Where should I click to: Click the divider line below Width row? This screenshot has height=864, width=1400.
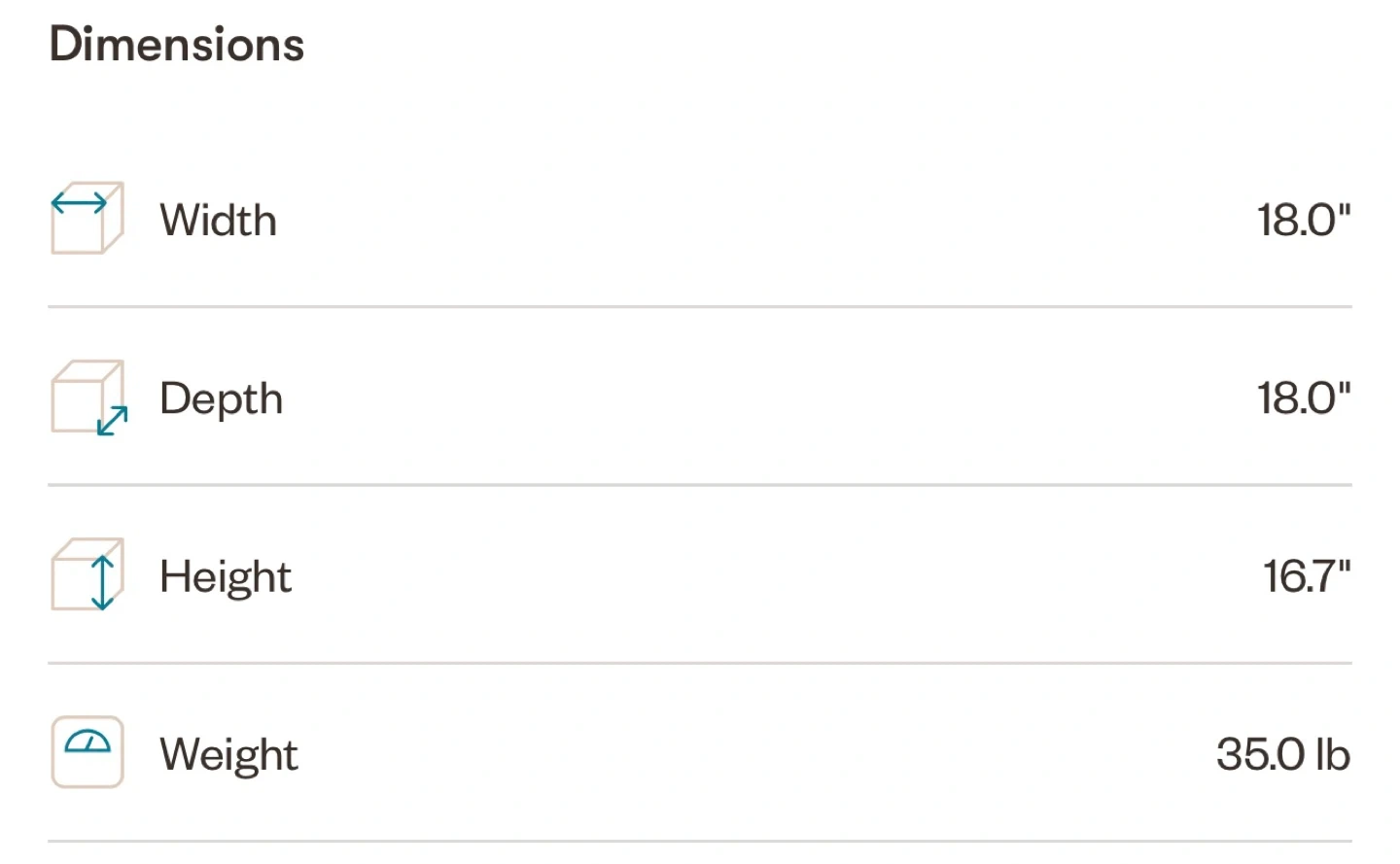[700, 307]
